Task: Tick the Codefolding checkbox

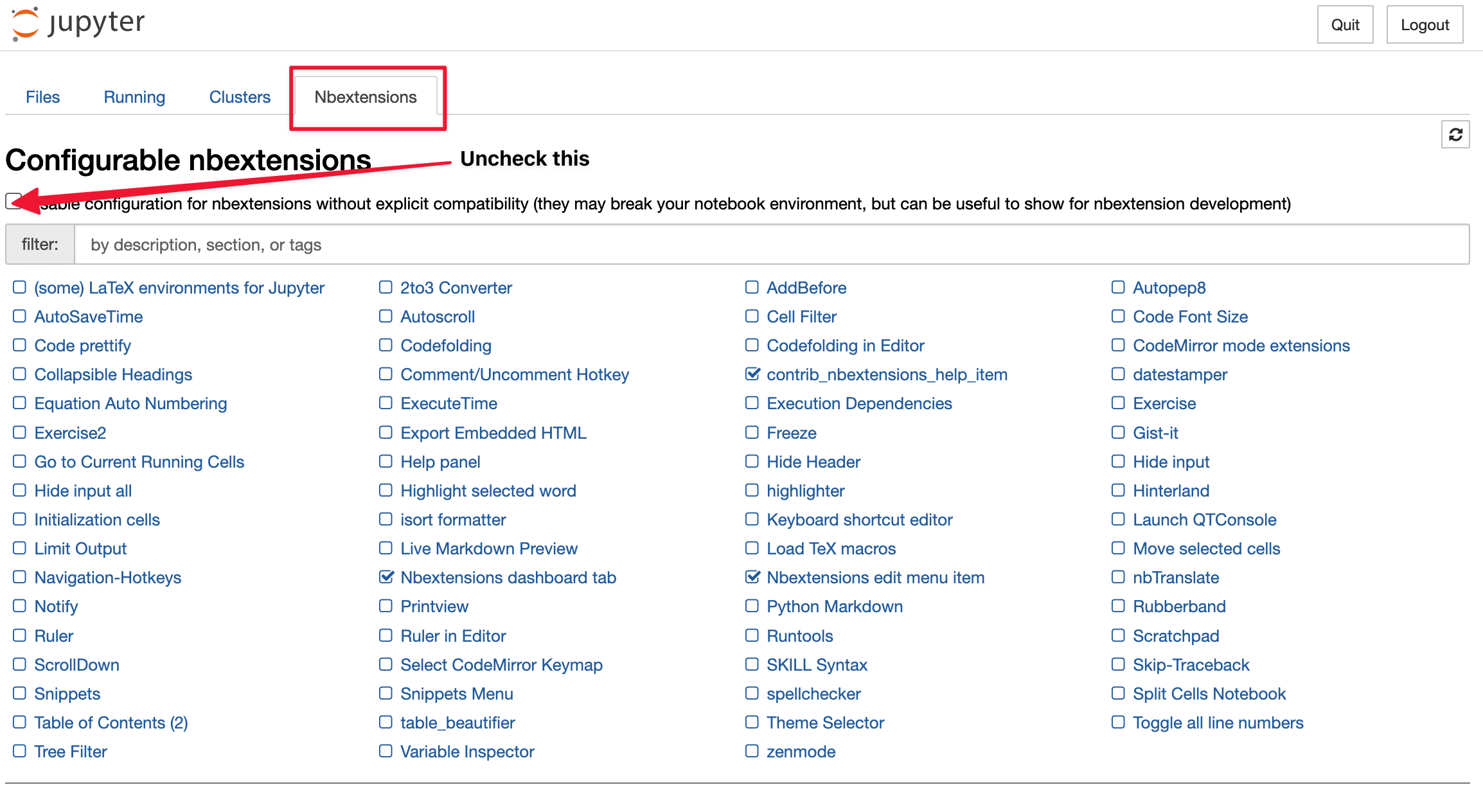Action: pyautogui.click(x=386, y=345)
